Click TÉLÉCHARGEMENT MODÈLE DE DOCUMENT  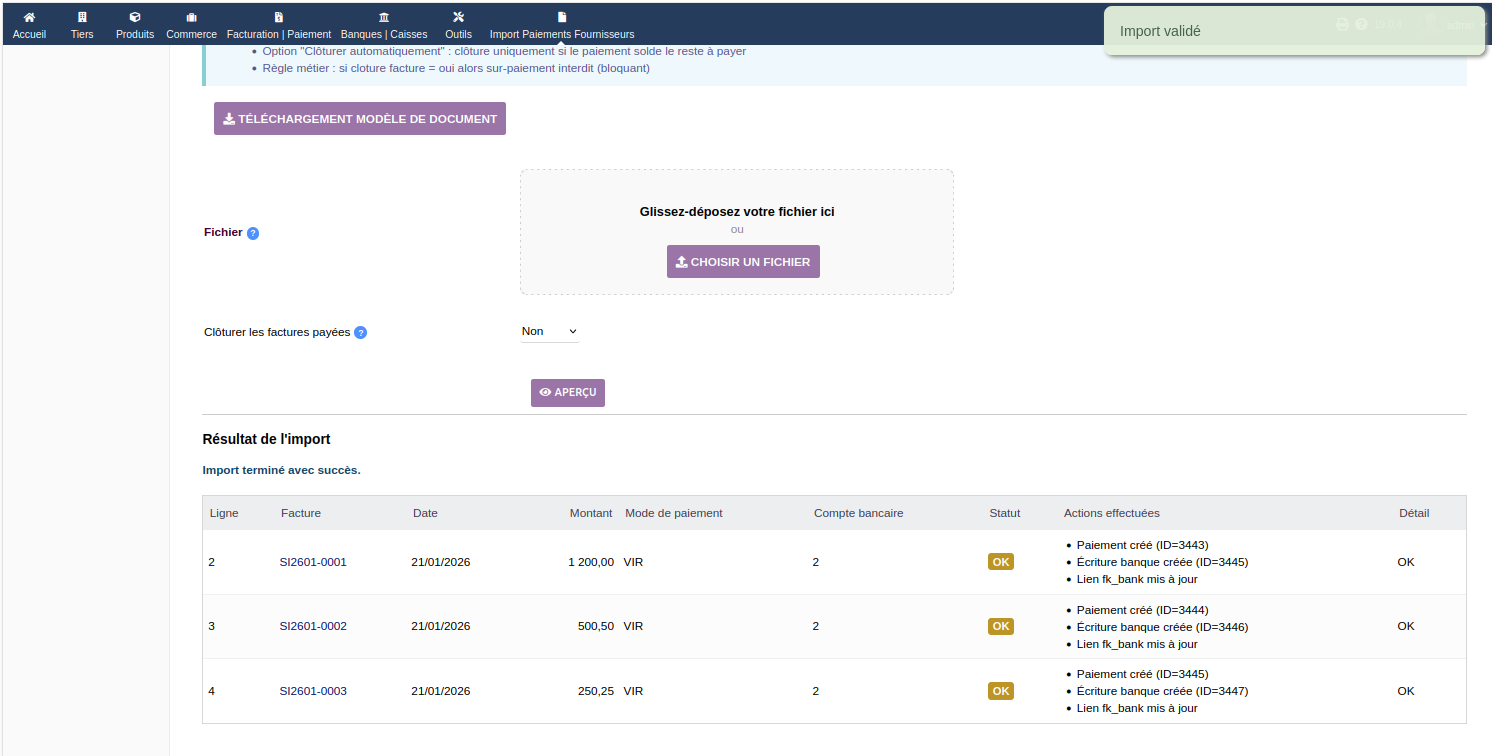tap(359, 118)
